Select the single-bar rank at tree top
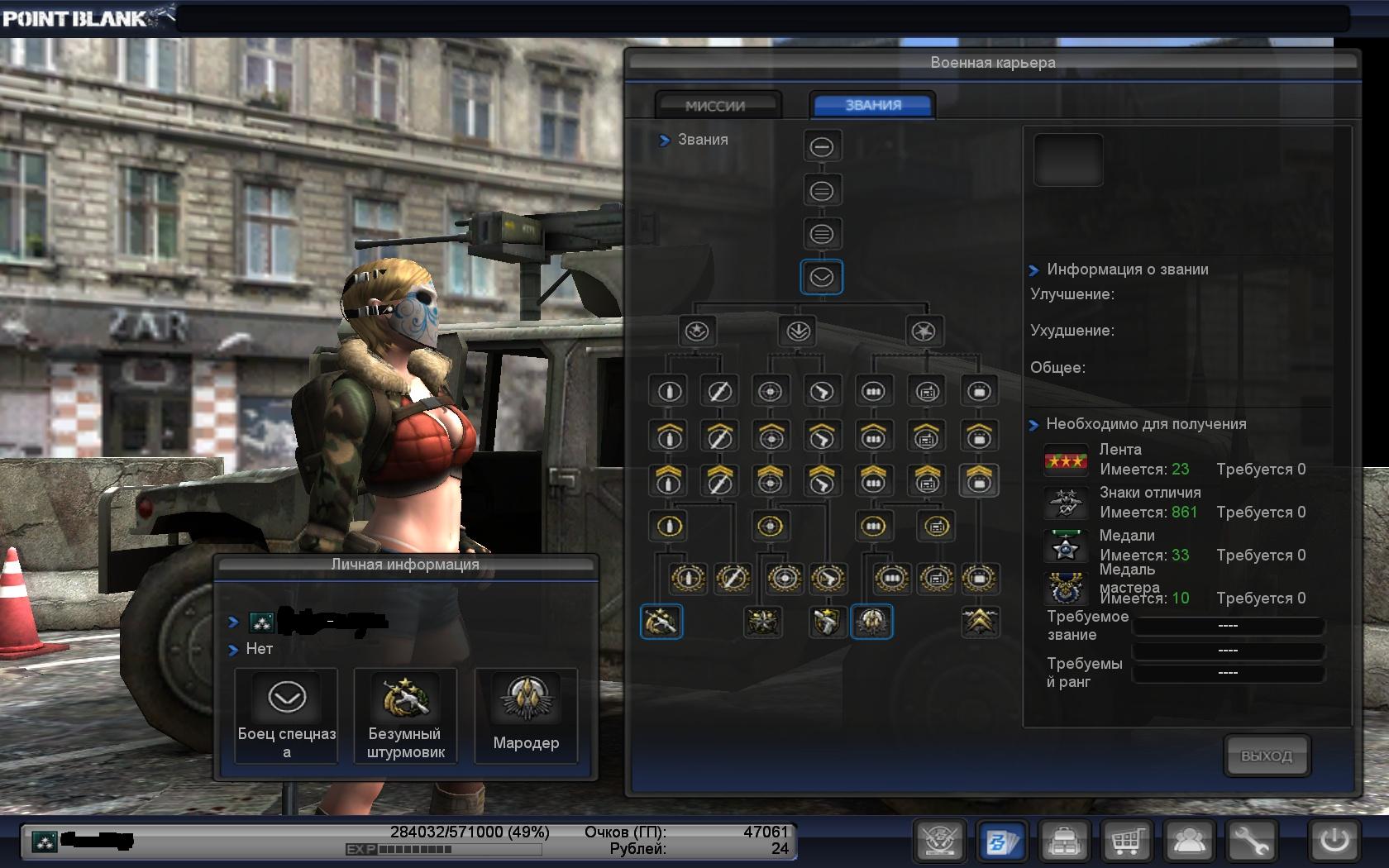Image resolution: width=1389 pixels, height=868 pixels. pyautogui.click(x=821, y=147)
